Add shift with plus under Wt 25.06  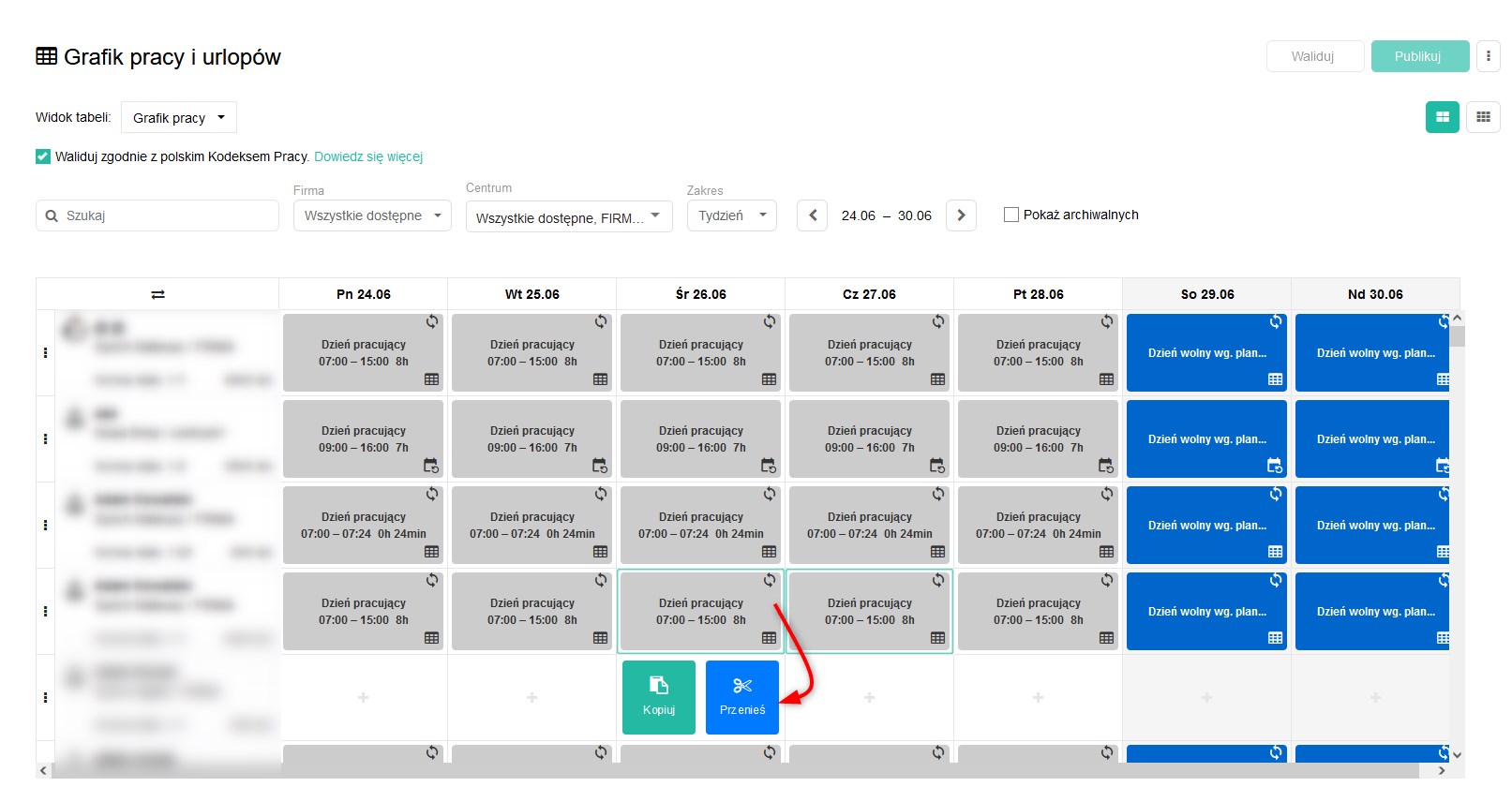click(x=531, y=697)
